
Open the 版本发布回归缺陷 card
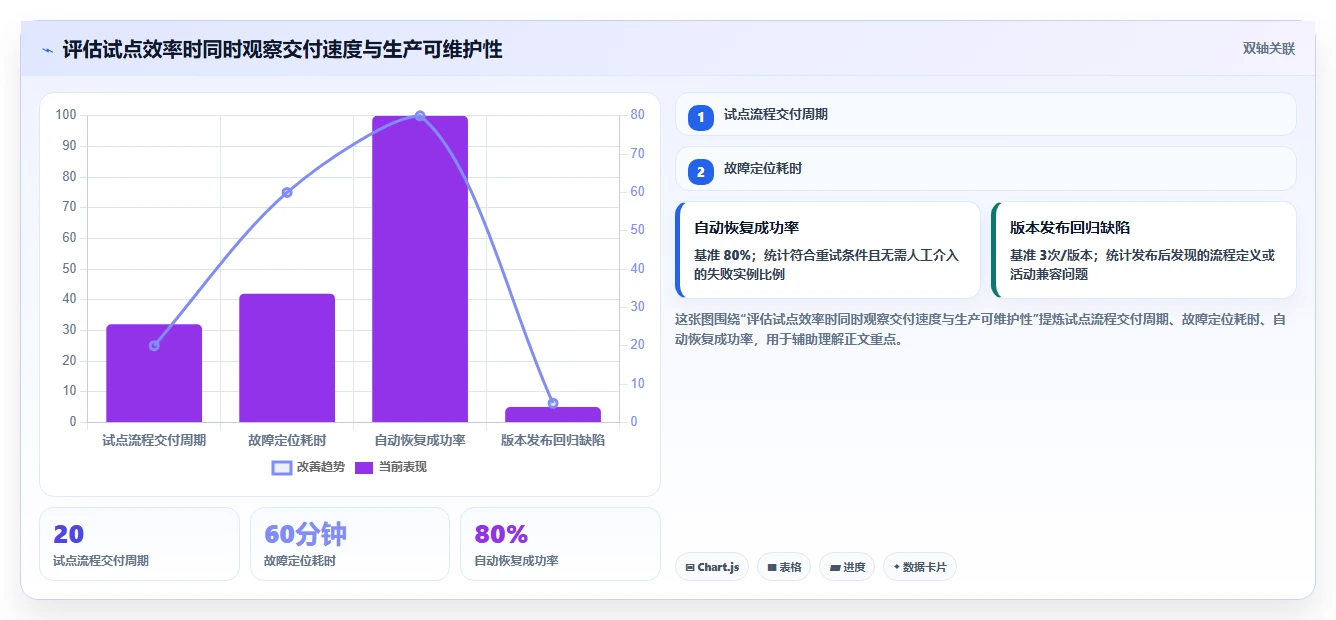click(x=1144, y=250)
